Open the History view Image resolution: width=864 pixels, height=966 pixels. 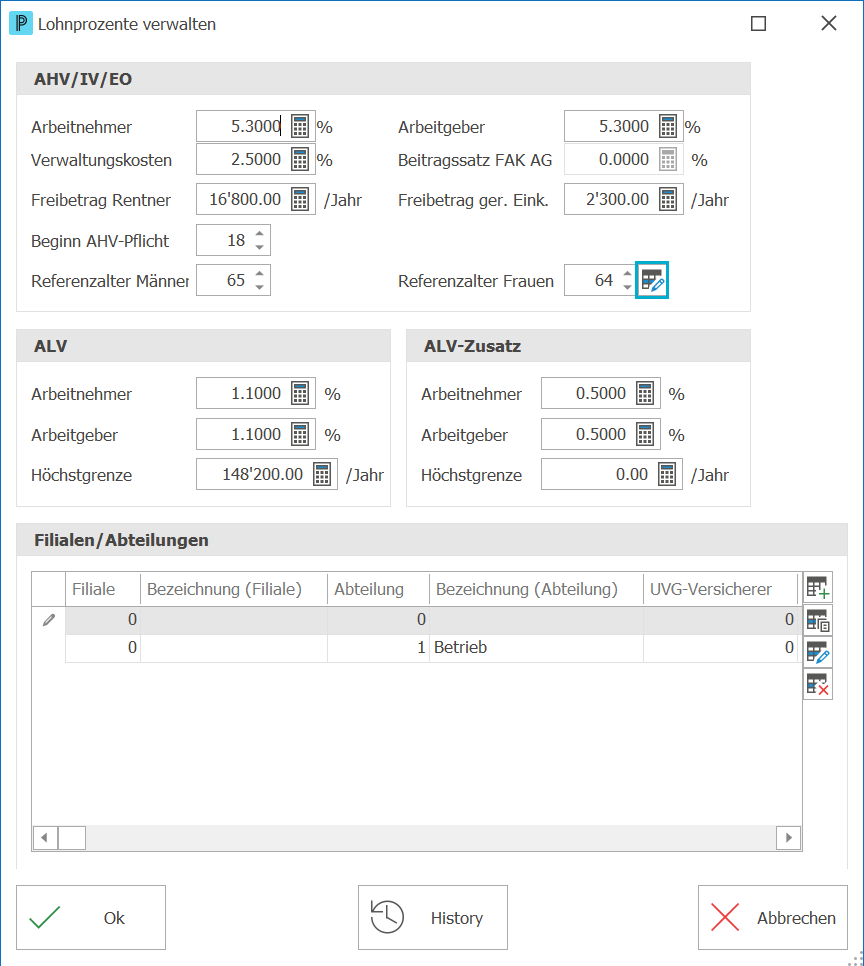(x=433, y=917)
